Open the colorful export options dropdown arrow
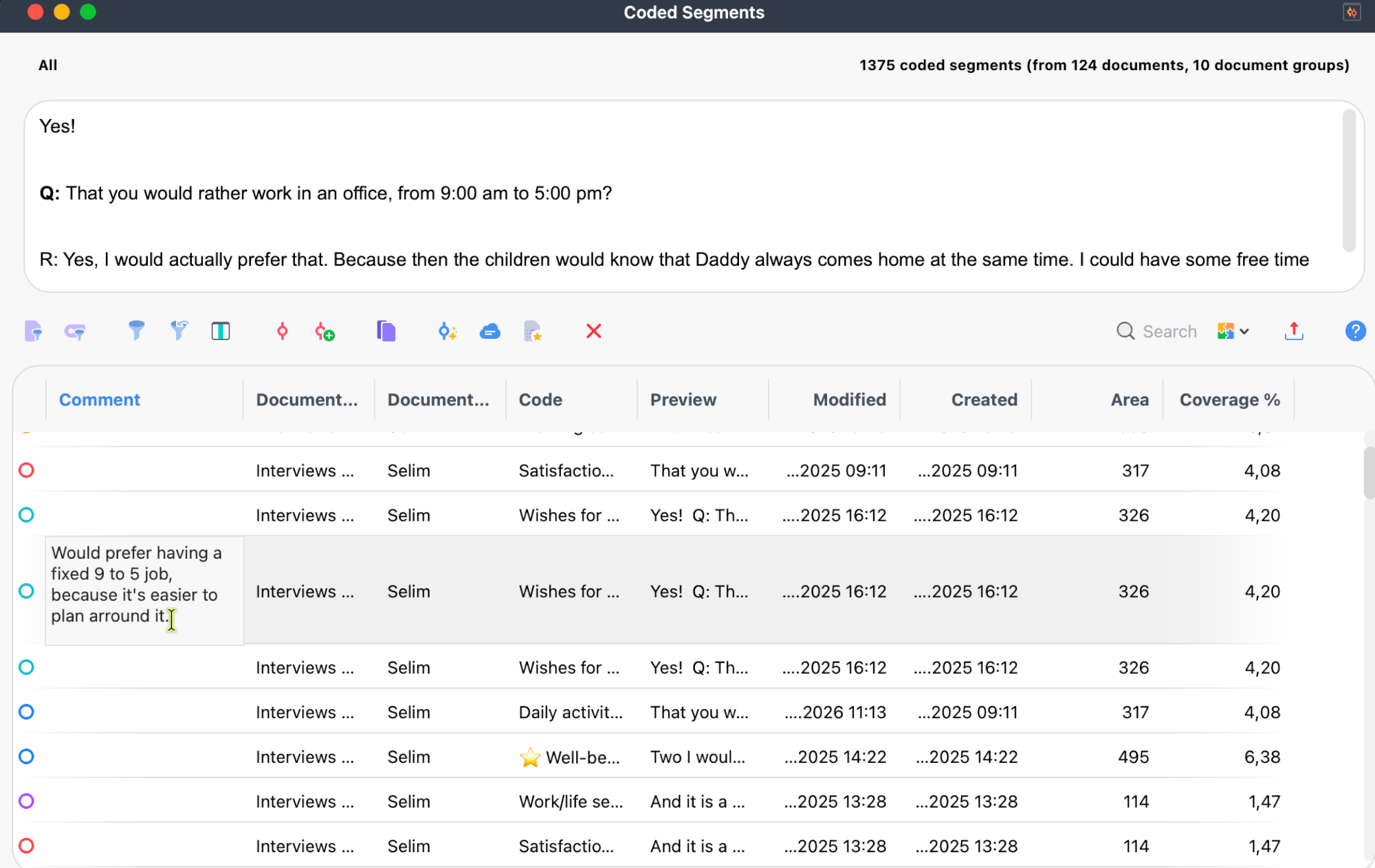The image size is (1375, 868). (1244, 331)
